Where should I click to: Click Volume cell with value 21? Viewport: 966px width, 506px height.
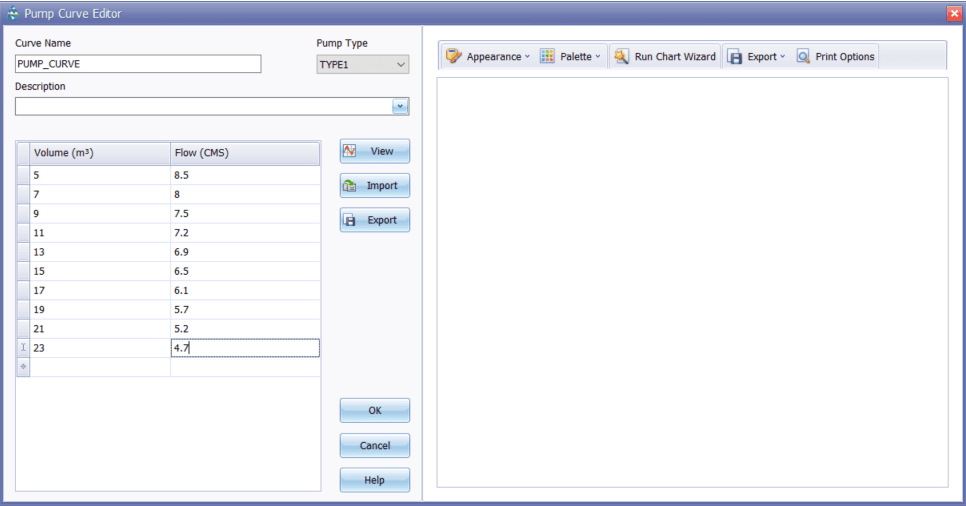100,328
